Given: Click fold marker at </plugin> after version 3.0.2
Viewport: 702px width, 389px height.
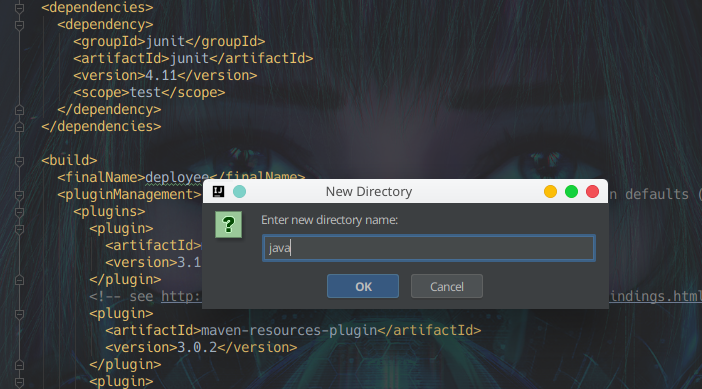Looking at the screenshot, I should click(x=19, y=365).
